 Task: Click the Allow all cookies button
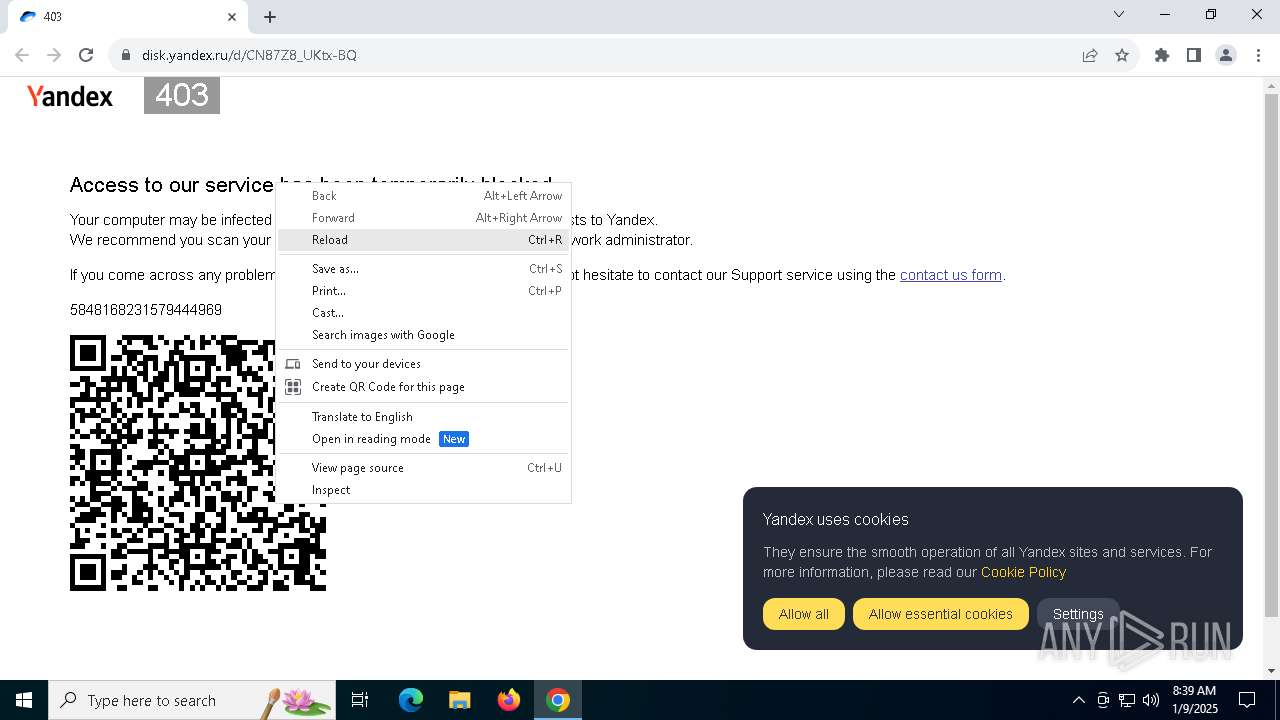pos(804,614)
